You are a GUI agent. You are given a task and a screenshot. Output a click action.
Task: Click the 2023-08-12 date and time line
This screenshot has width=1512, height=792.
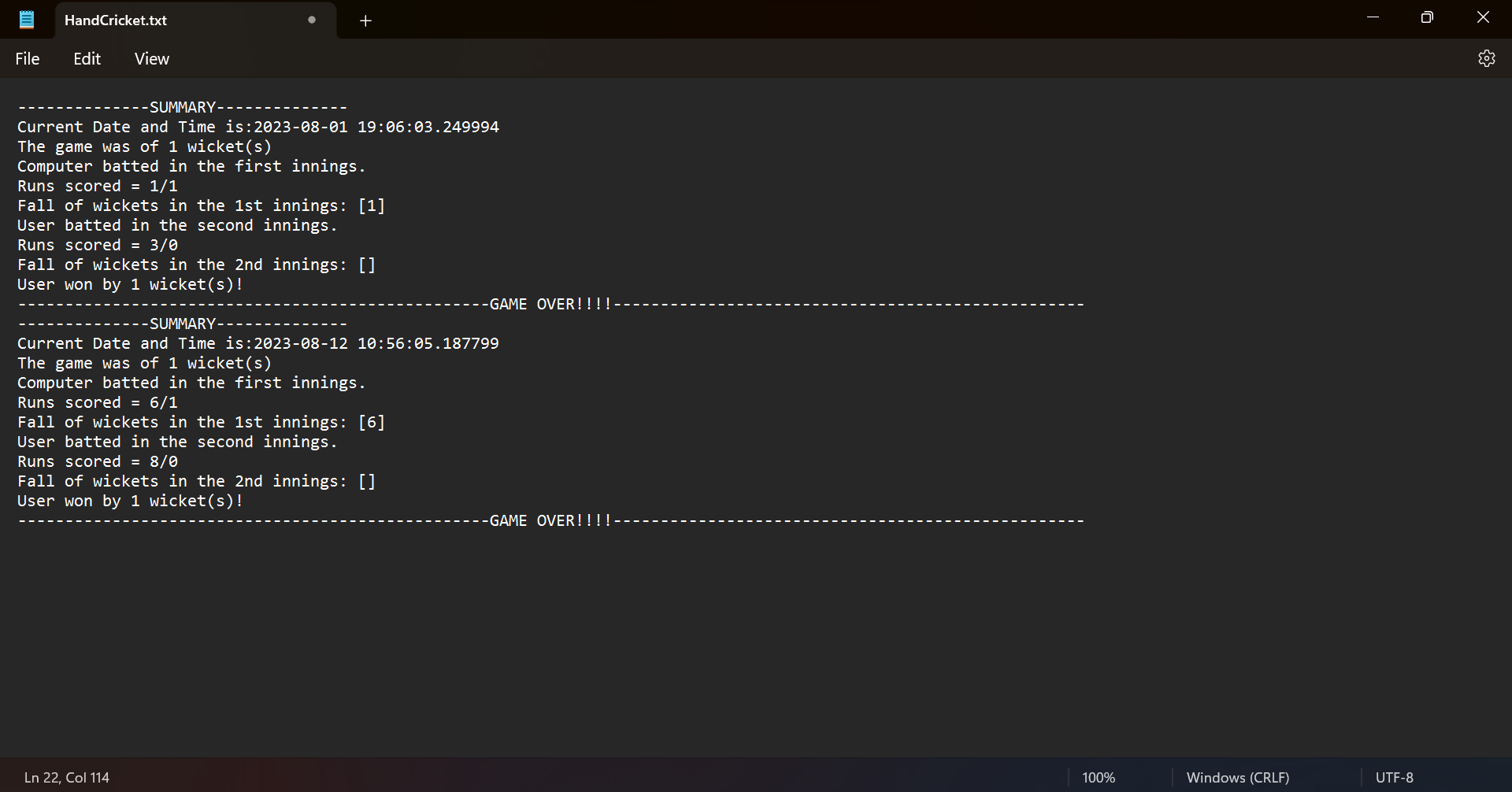(258, 343)
